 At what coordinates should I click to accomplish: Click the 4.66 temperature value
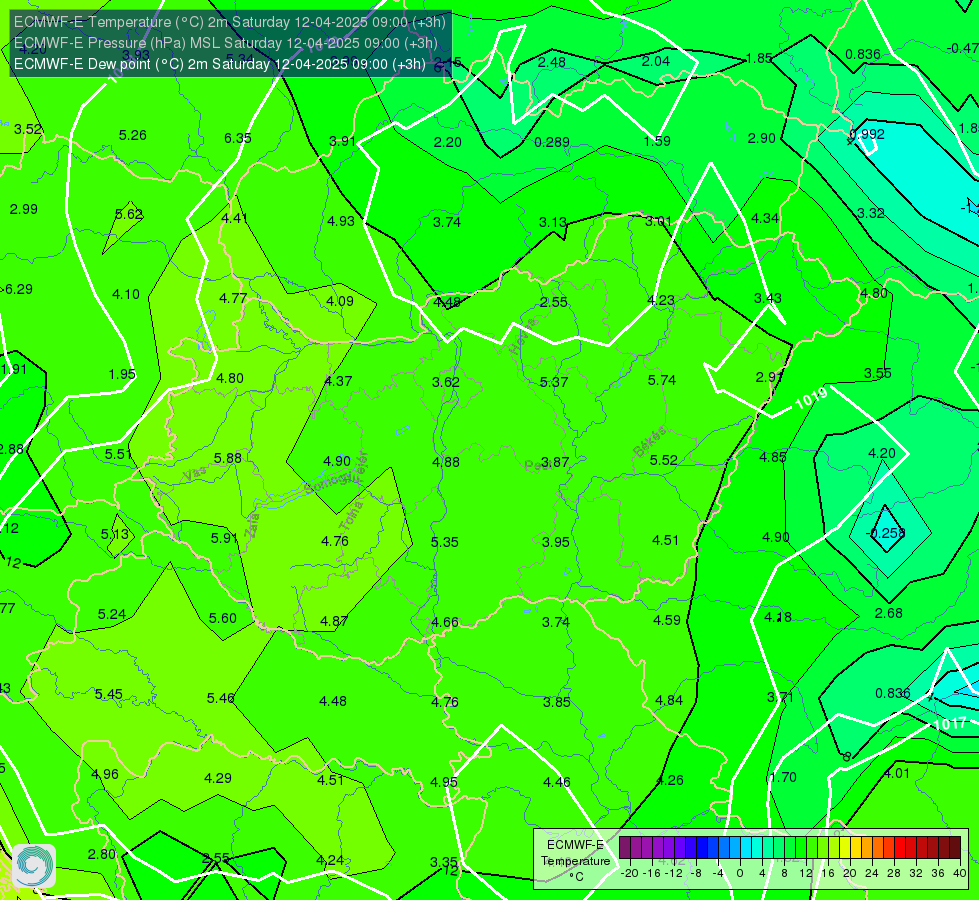(445, 622)
